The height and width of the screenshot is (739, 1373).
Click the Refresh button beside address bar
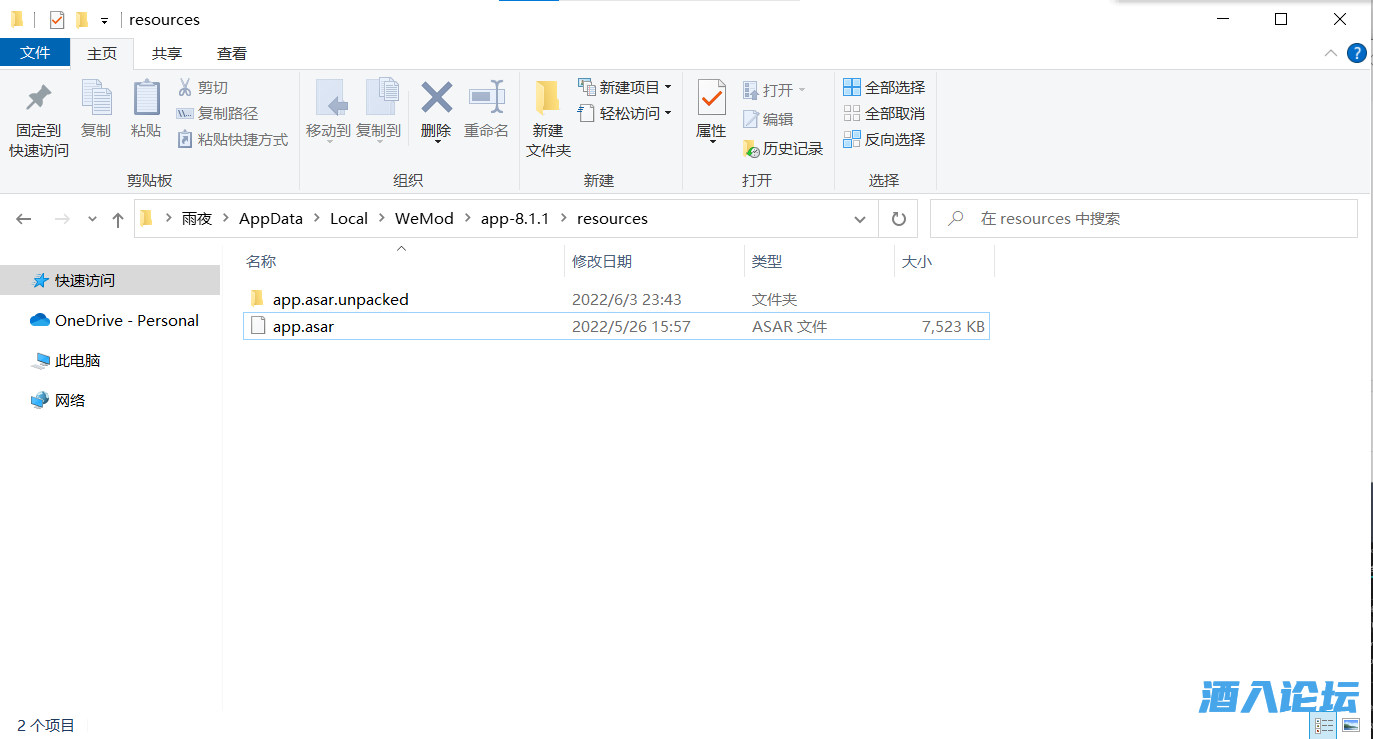(898, 219)
